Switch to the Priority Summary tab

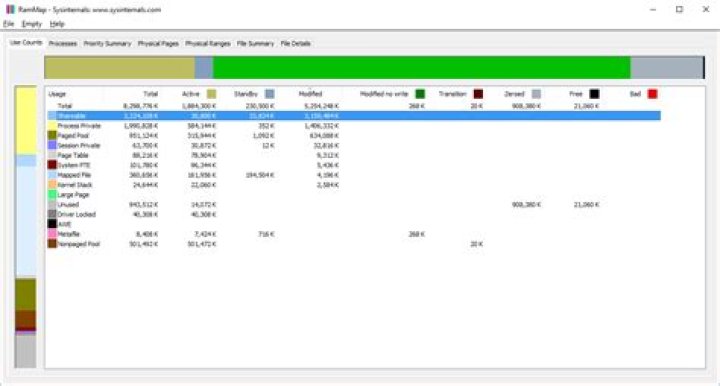coord(107,44)
